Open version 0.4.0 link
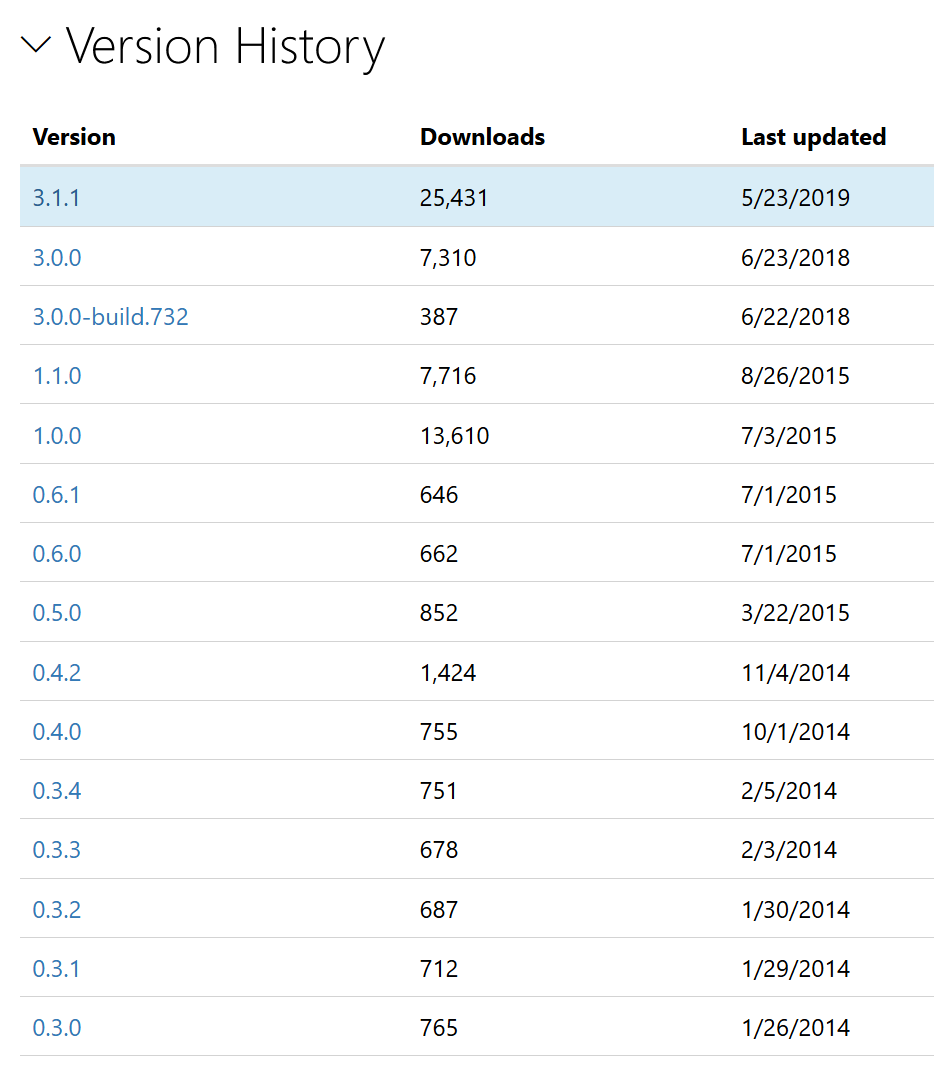934x1087 pixels. (x=57, y=732)
